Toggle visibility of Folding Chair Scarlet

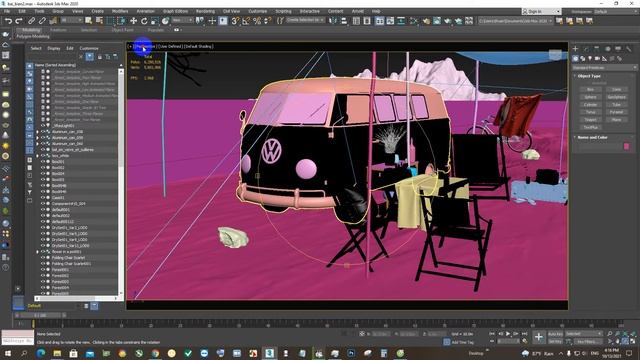(x=43, y=258)
